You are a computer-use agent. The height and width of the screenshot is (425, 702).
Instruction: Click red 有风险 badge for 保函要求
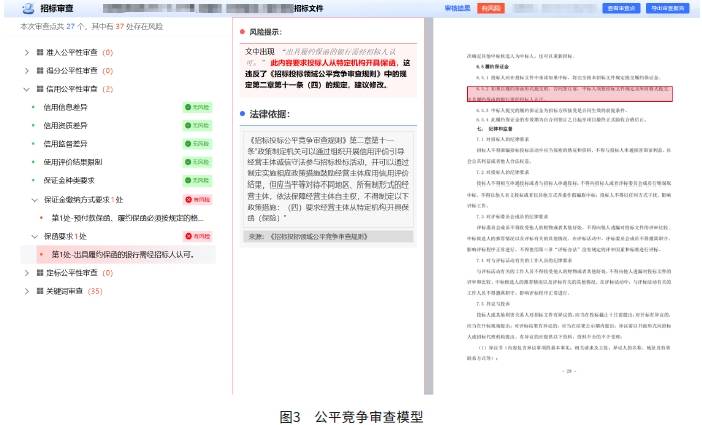point(197,236)
